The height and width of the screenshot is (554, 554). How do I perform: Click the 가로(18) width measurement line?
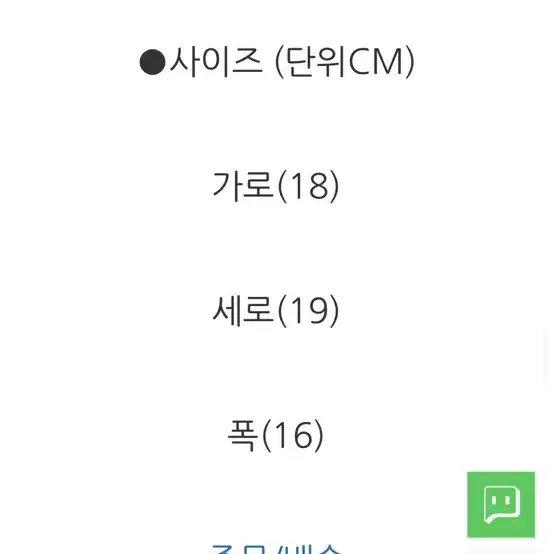click(276, 186)
